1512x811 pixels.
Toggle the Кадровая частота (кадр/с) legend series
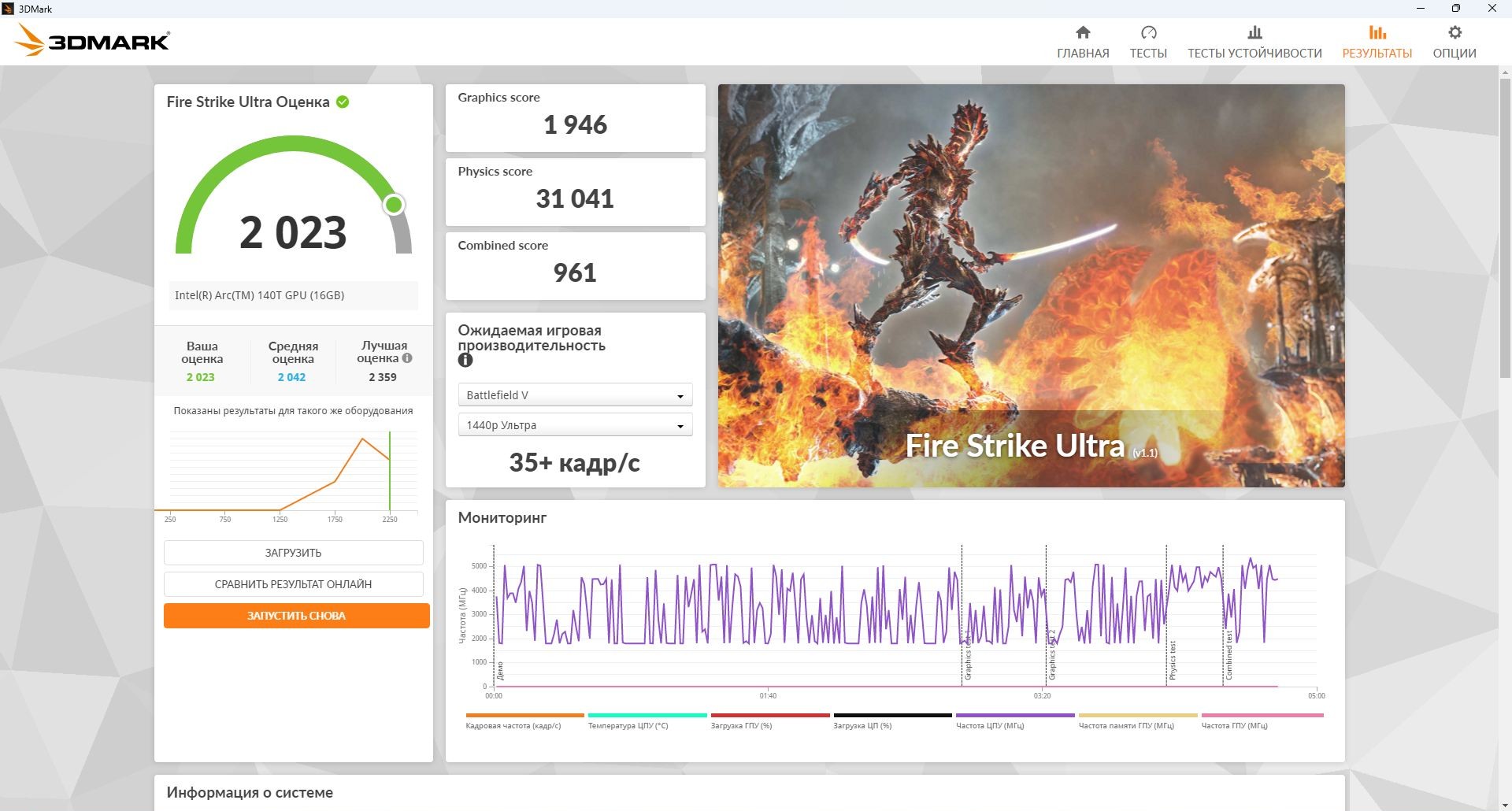pyautogui.click(x=524, y=721)
